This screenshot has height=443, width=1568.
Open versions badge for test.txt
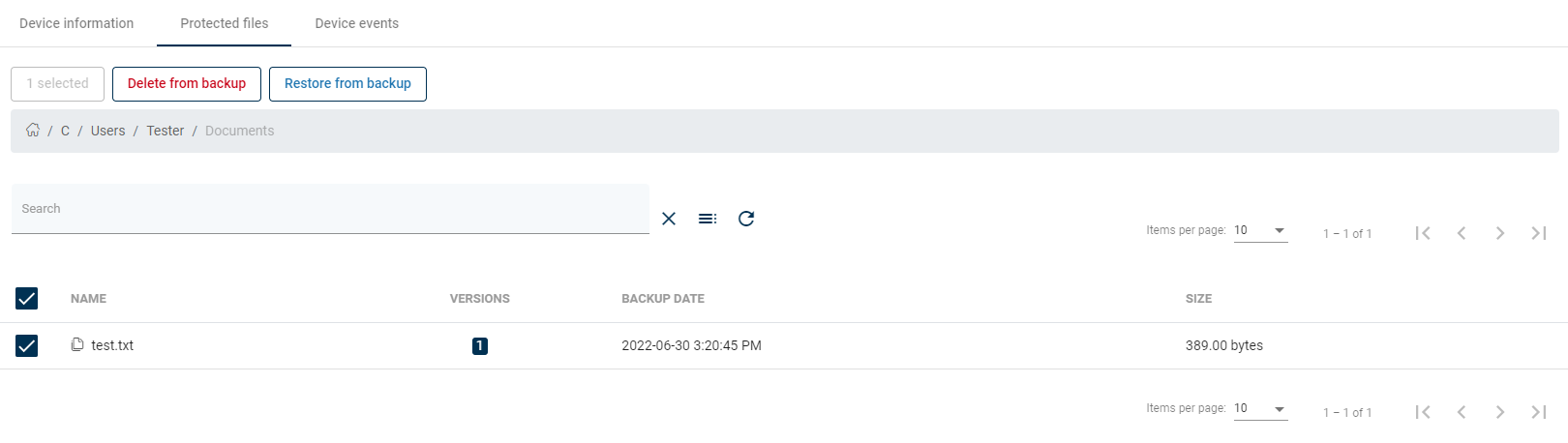[480, 345]
